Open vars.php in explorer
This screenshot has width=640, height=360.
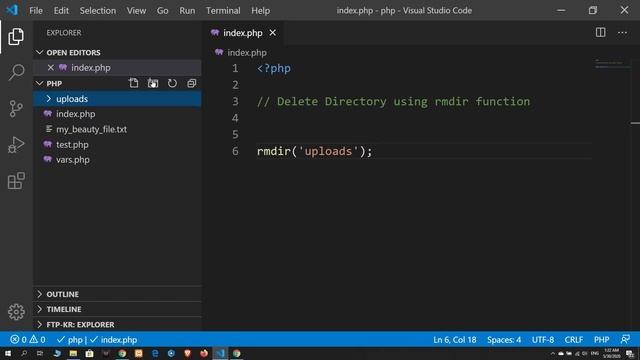coord(117,160)
